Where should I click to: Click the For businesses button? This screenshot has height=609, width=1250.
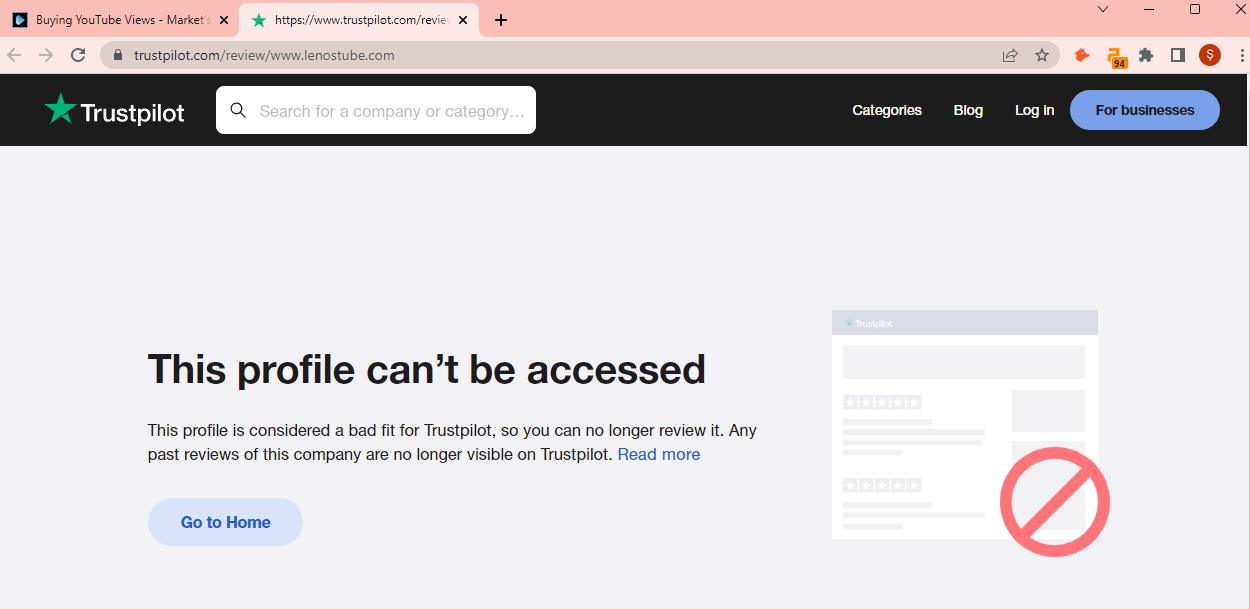[1145, 110]
